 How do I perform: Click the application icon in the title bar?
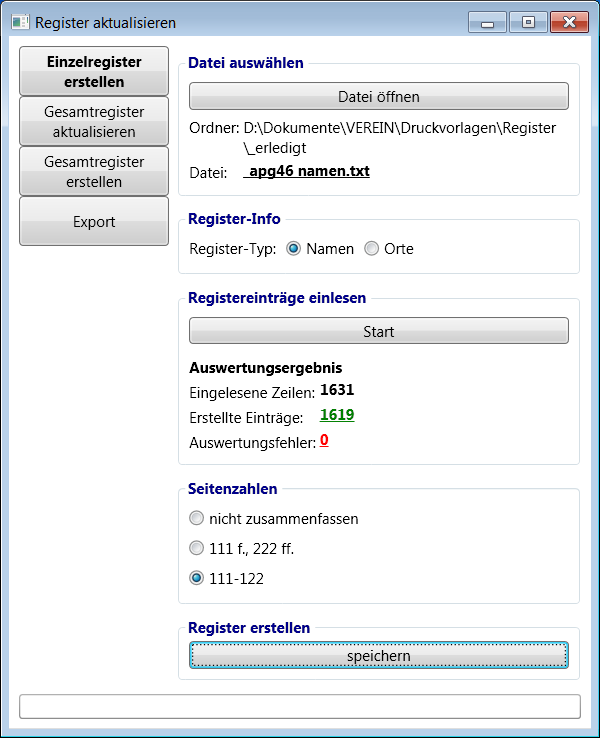[x=20, y=21]
